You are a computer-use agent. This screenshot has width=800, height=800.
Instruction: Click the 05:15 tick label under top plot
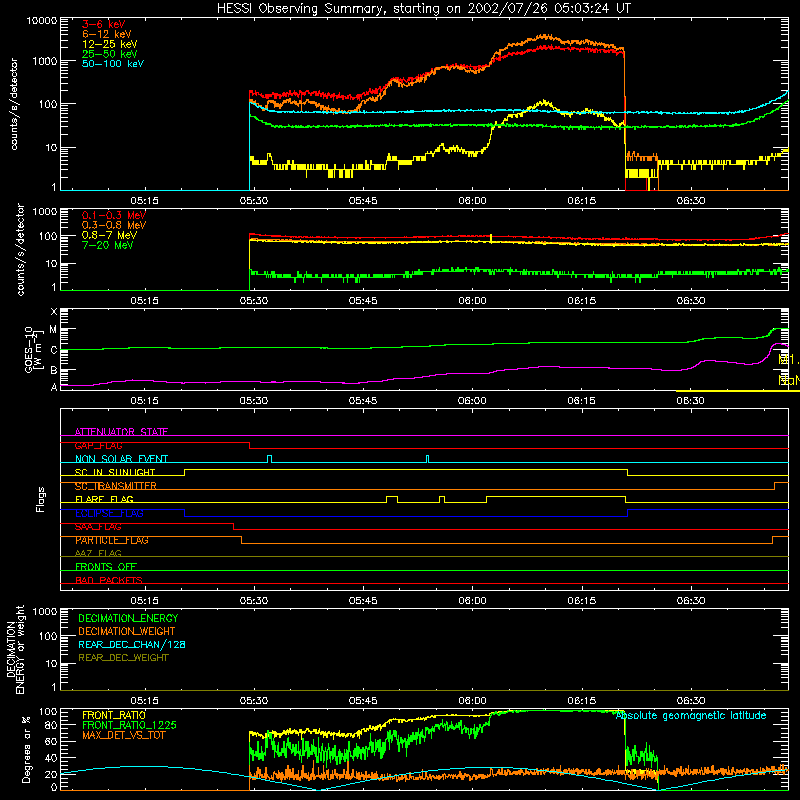pyautogui.click(x=144, y=201)
